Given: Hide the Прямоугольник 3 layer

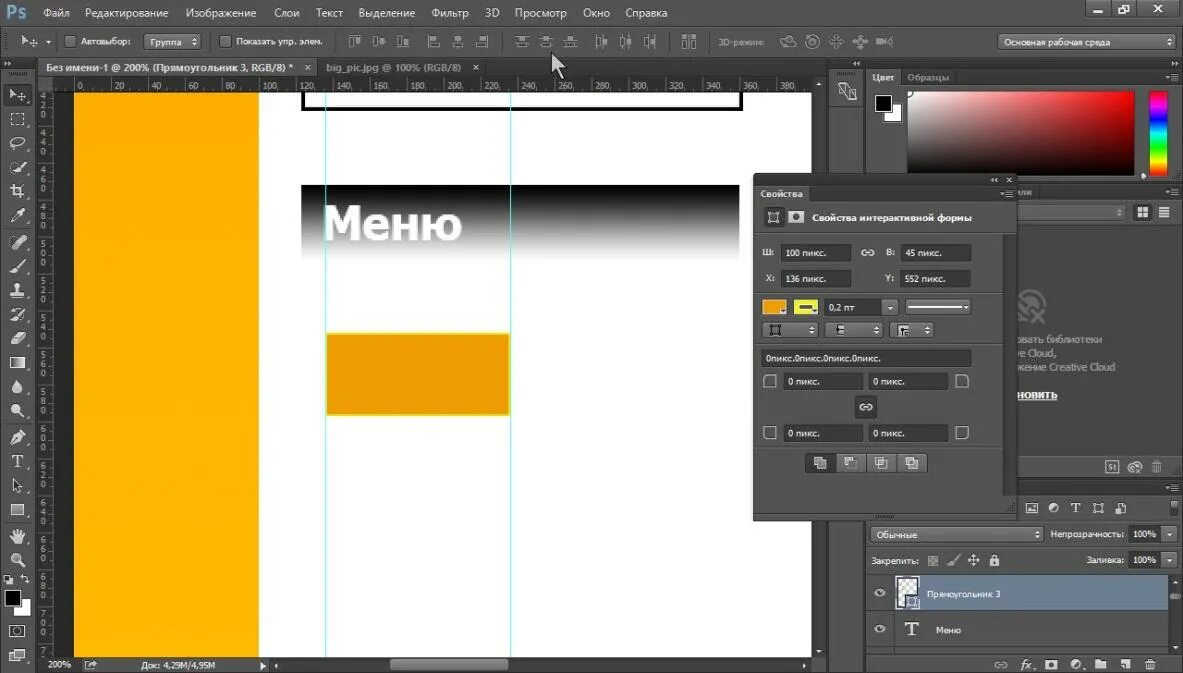Looking at the screenshot, I should (x=880, y=593).
